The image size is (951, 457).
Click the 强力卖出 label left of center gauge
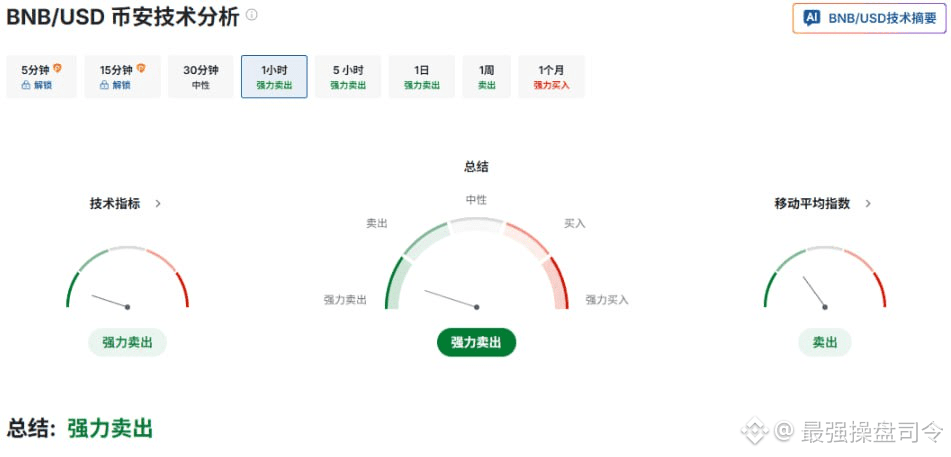tap(345, 300)
